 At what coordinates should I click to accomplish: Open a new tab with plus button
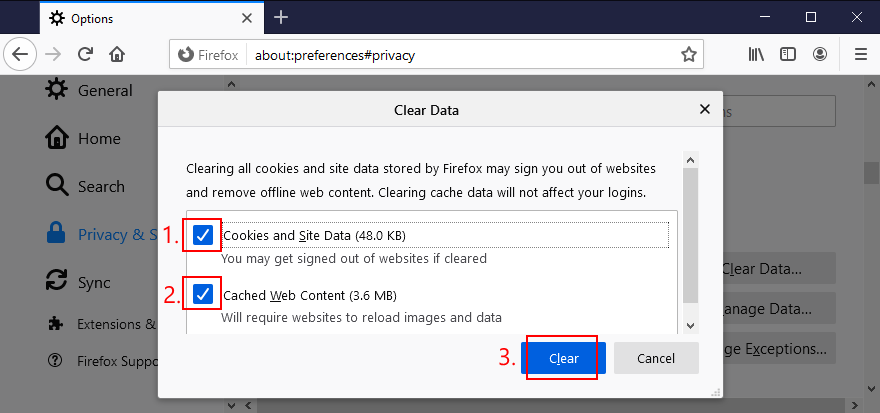(281, 17)
